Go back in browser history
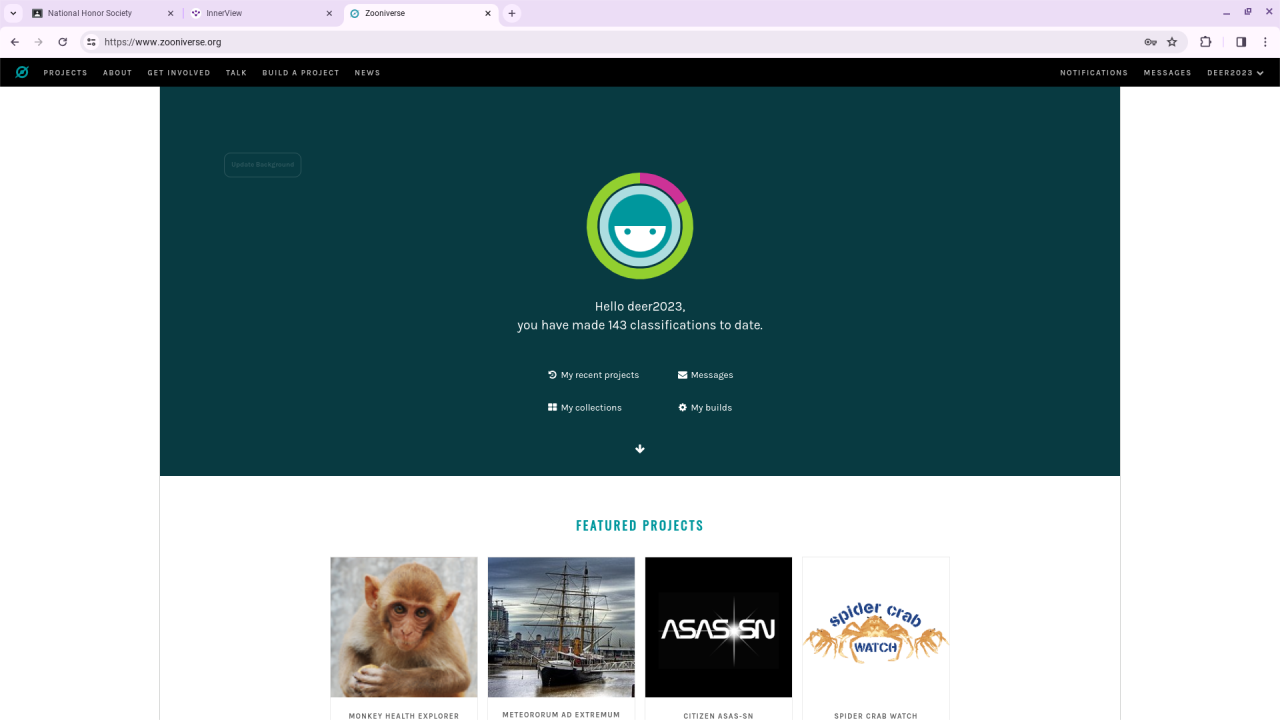The width and height of the screenshot is (1280, 720). (15, 42)
